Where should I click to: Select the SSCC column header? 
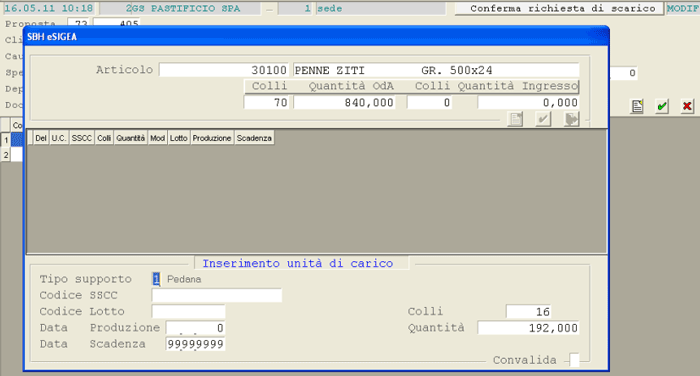pos(82,138)
